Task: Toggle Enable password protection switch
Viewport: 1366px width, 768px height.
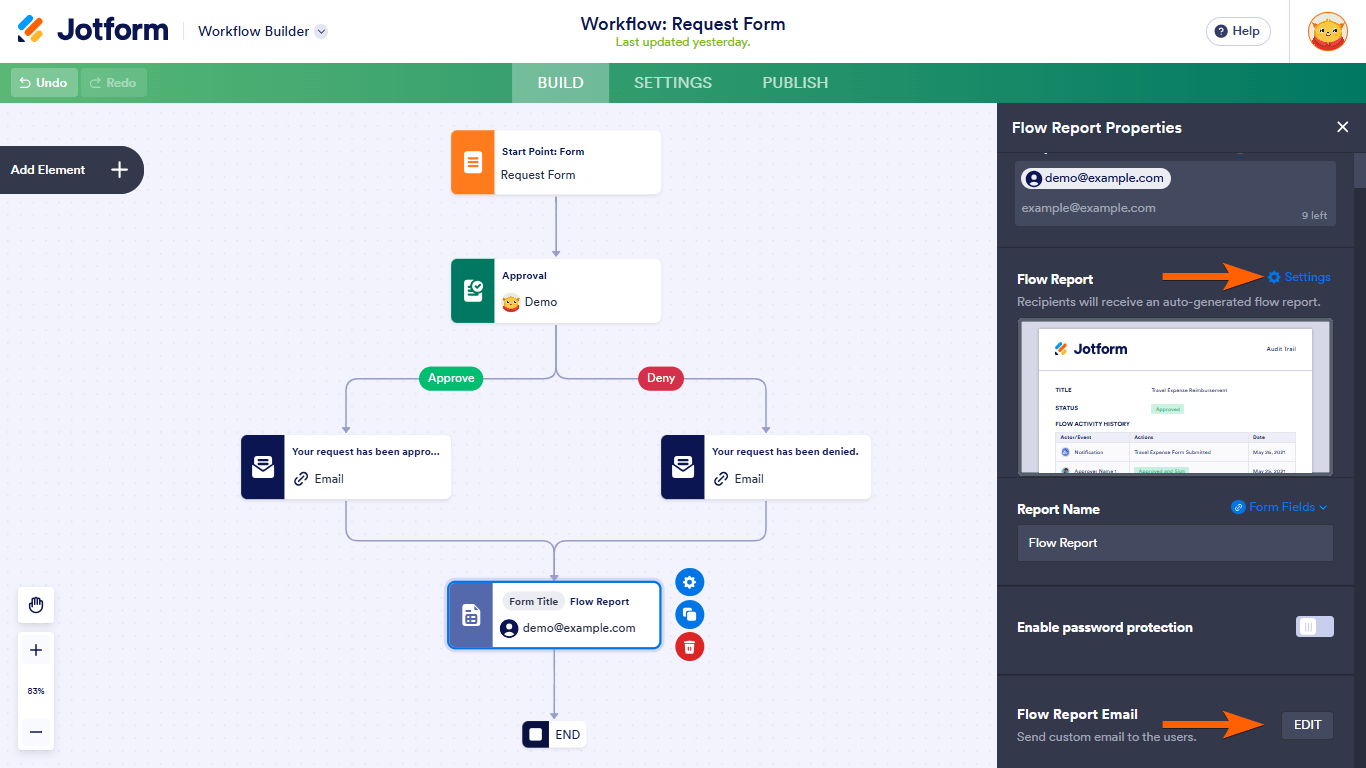Action: (1315, 627)
